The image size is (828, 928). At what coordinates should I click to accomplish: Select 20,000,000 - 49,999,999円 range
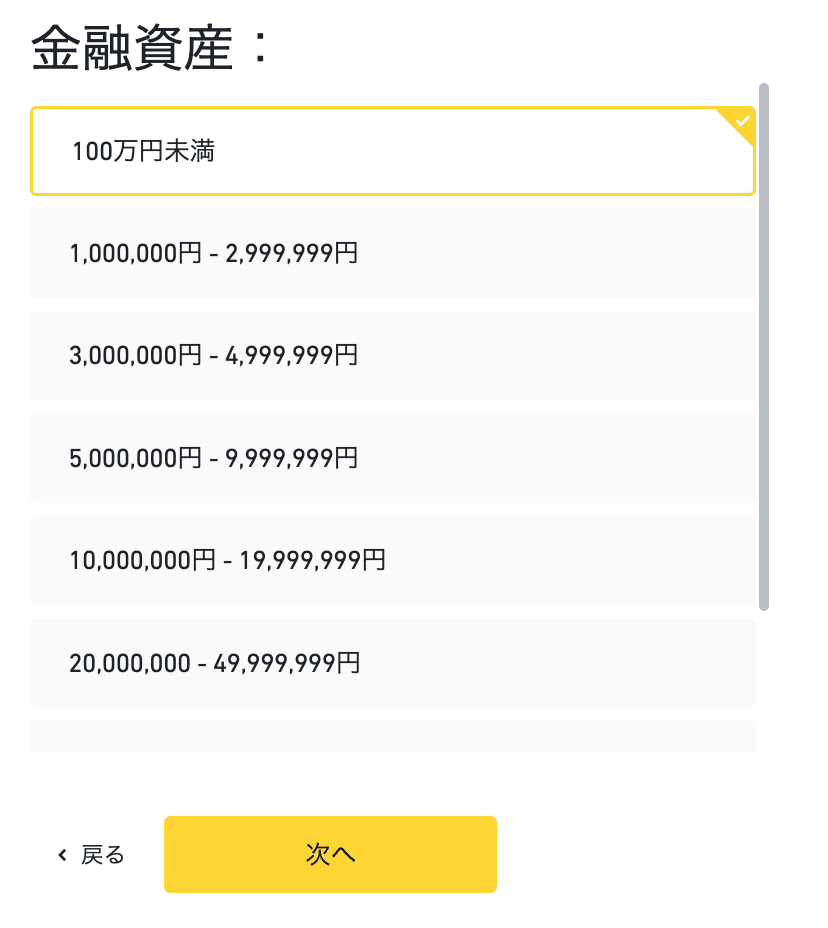pos(392,663)
